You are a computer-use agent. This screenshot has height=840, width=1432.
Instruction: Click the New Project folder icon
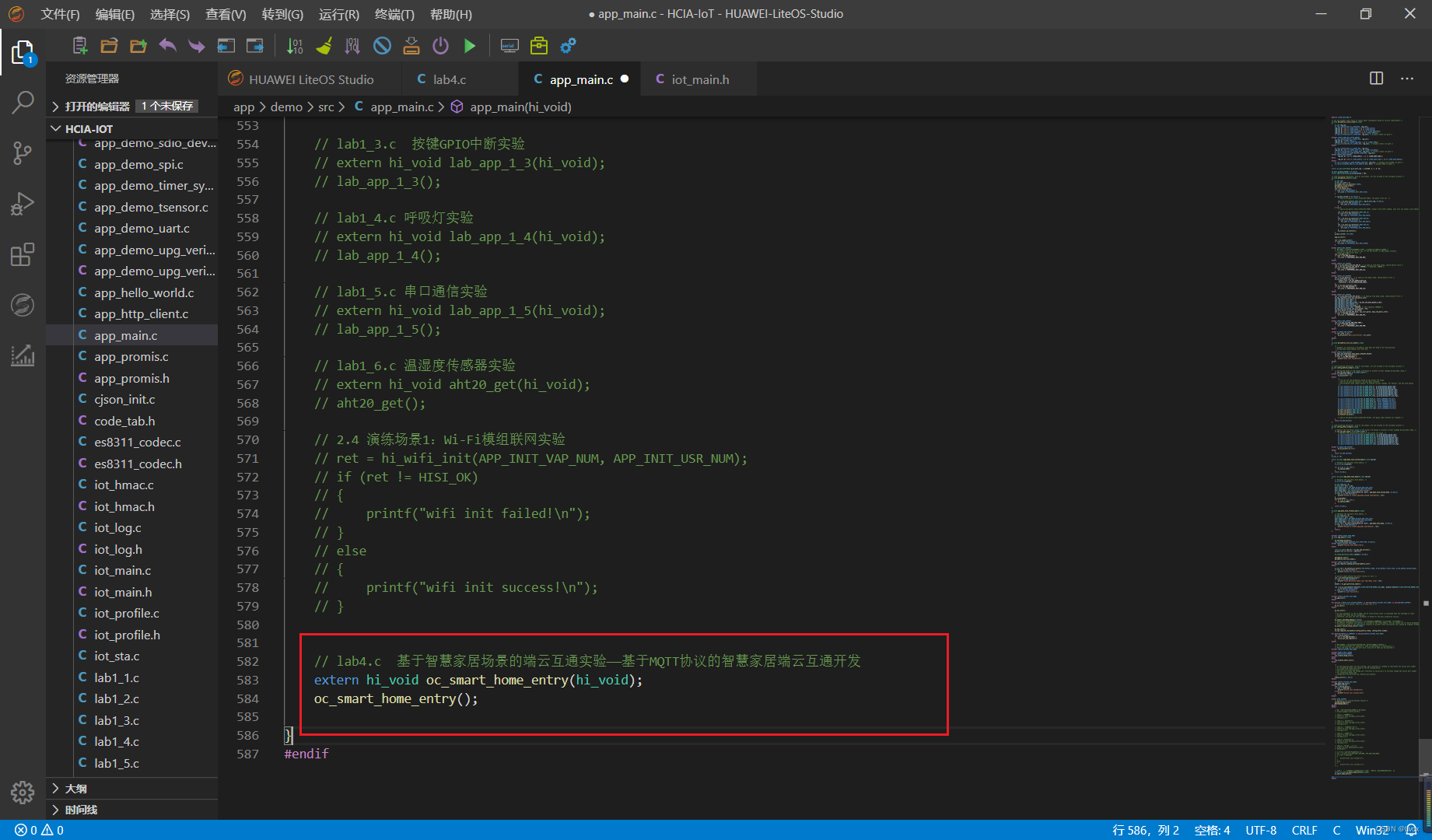click(138, 46)
